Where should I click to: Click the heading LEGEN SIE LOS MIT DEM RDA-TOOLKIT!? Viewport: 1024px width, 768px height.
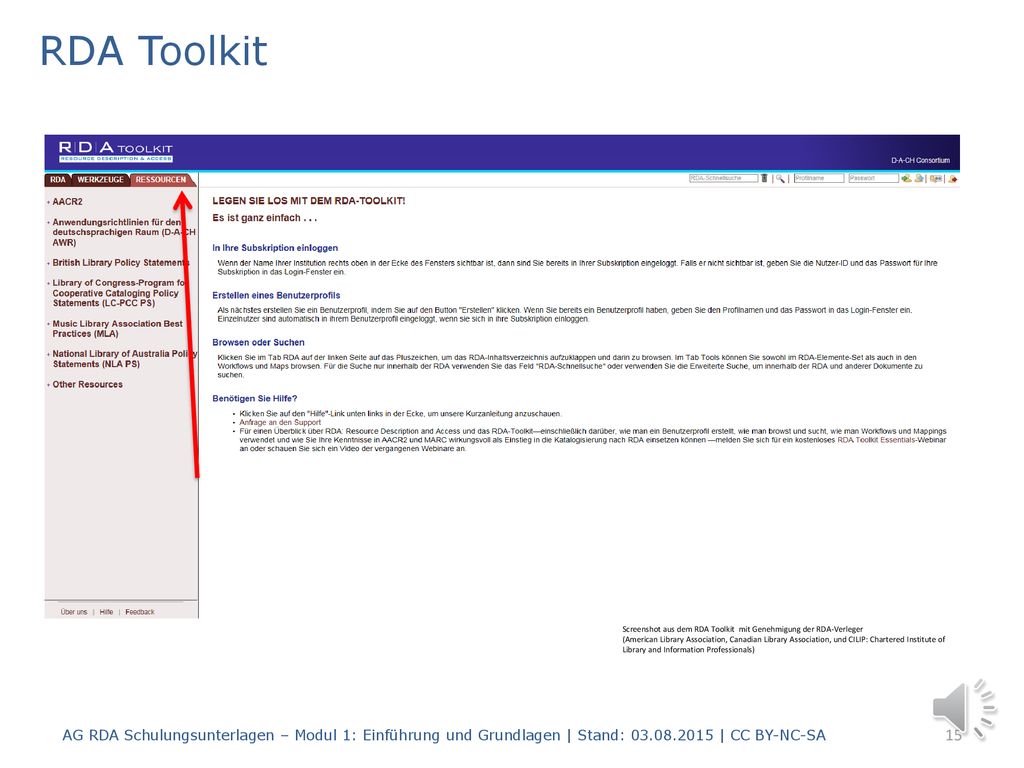tap(309, 201)
